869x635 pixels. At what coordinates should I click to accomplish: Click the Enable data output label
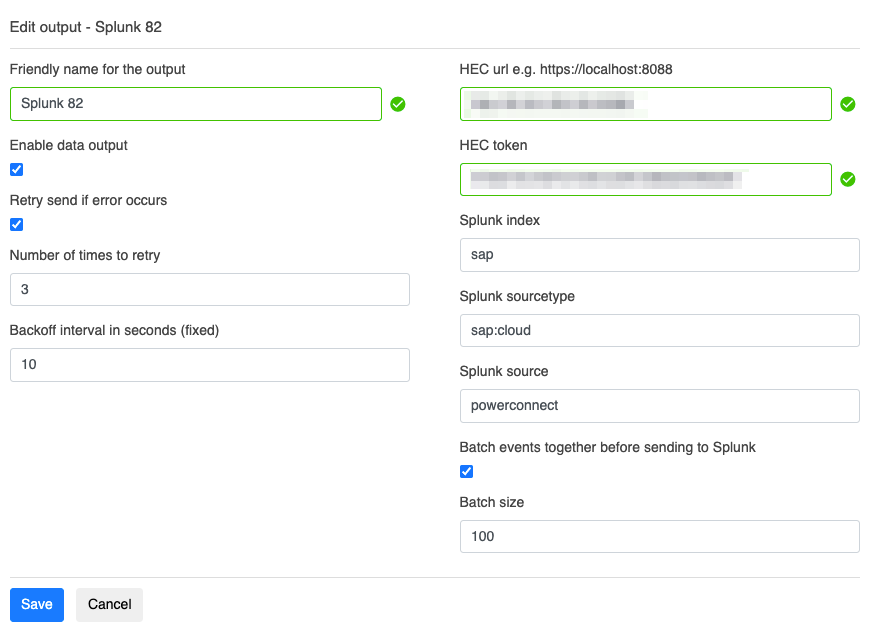(69, 145)
